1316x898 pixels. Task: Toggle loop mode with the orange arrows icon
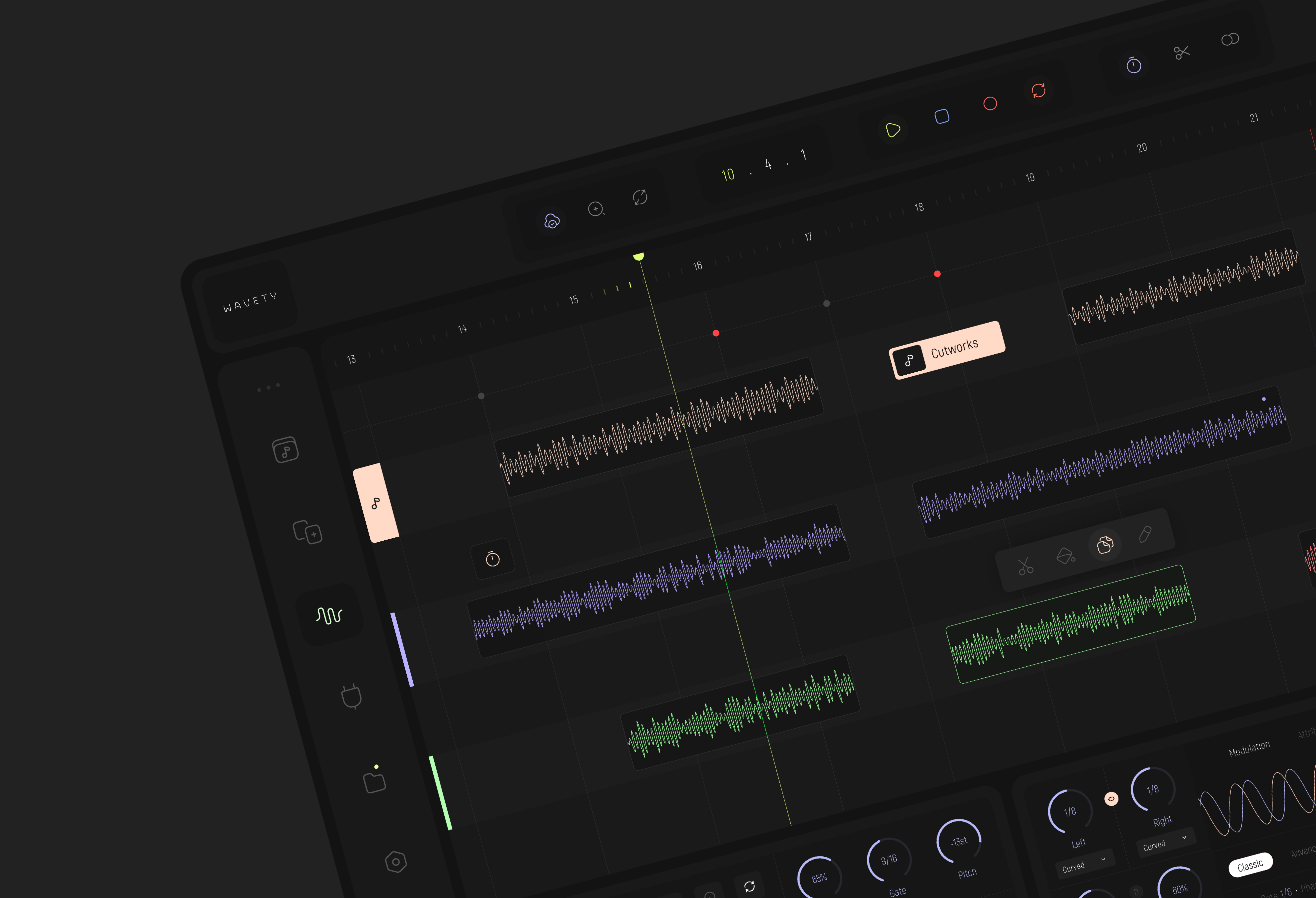point(1039,91)
